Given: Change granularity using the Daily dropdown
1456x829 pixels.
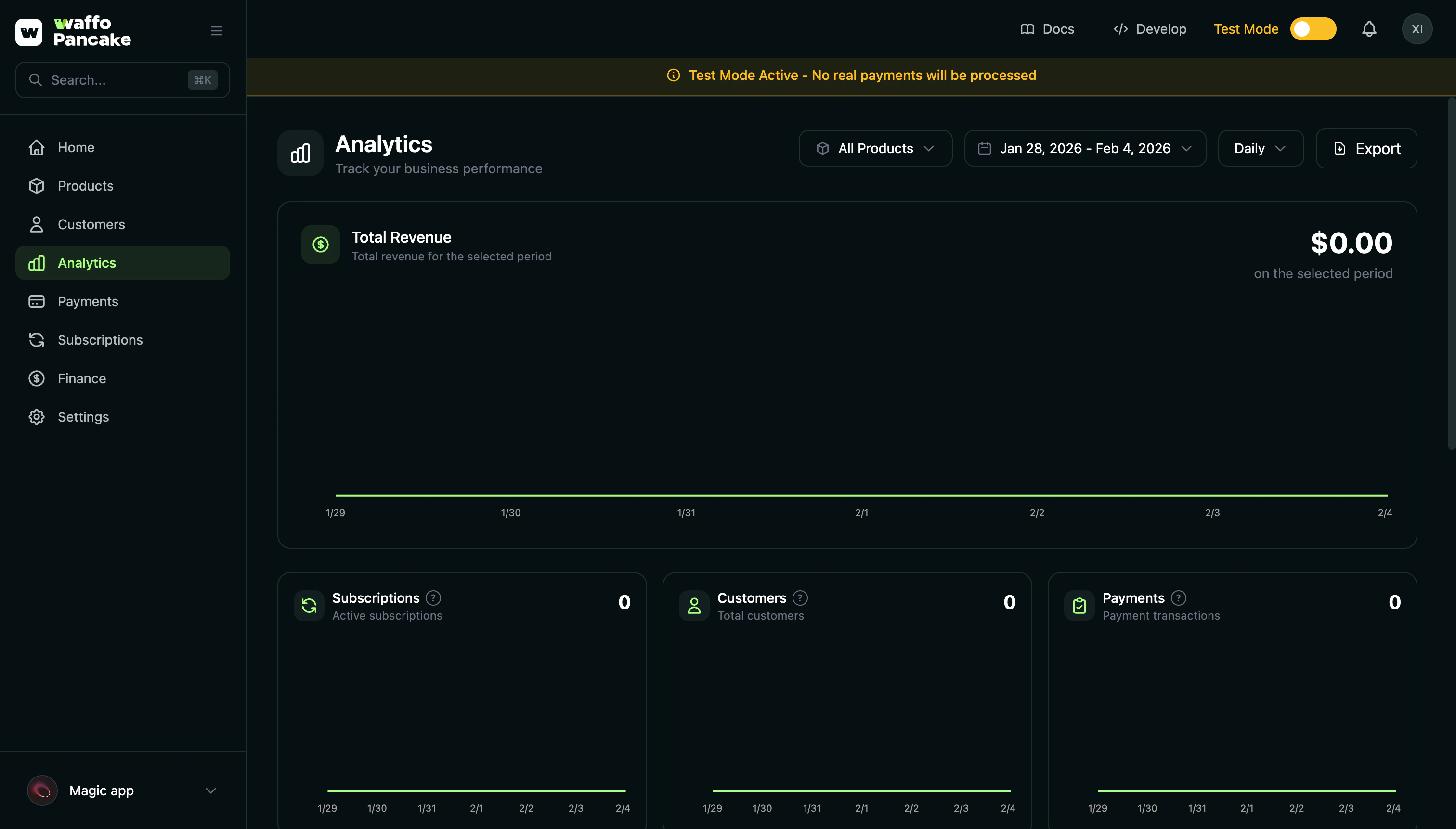Looking at the screenshot, I should [x=1260, y=148].
